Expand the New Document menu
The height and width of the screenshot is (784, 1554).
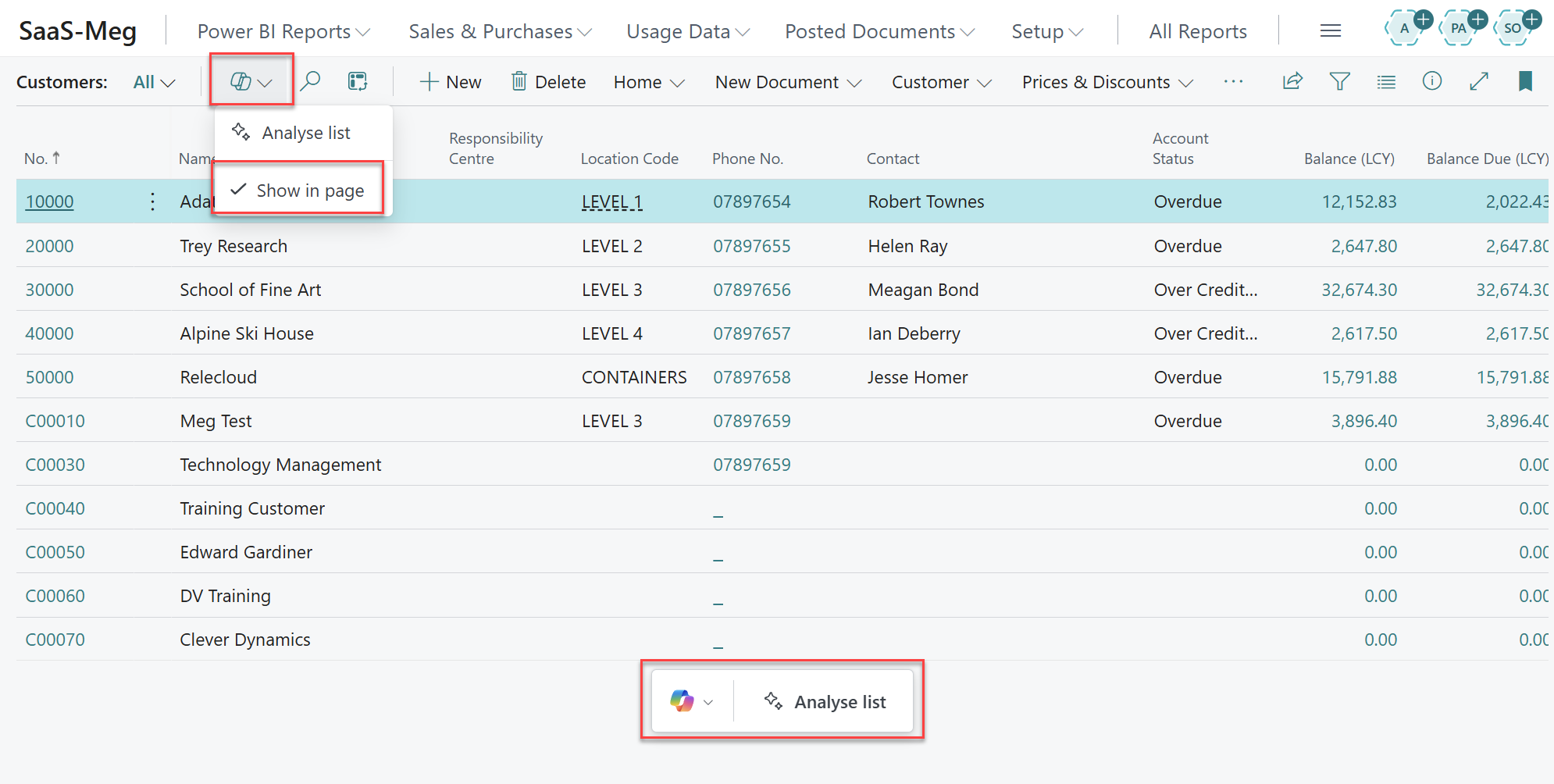pyautogui.click(x=788, y=82)
